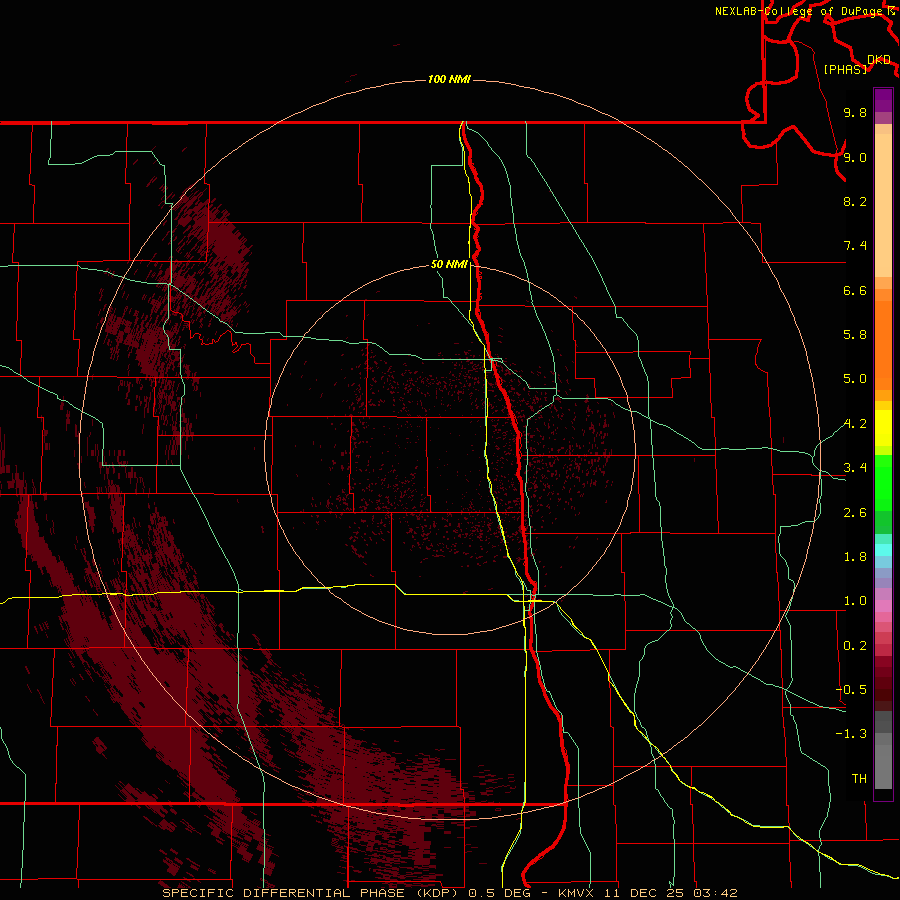This screenshot has width=900, height=900.
Task: Click the -1.3 legend value
Action: point(851,734)
